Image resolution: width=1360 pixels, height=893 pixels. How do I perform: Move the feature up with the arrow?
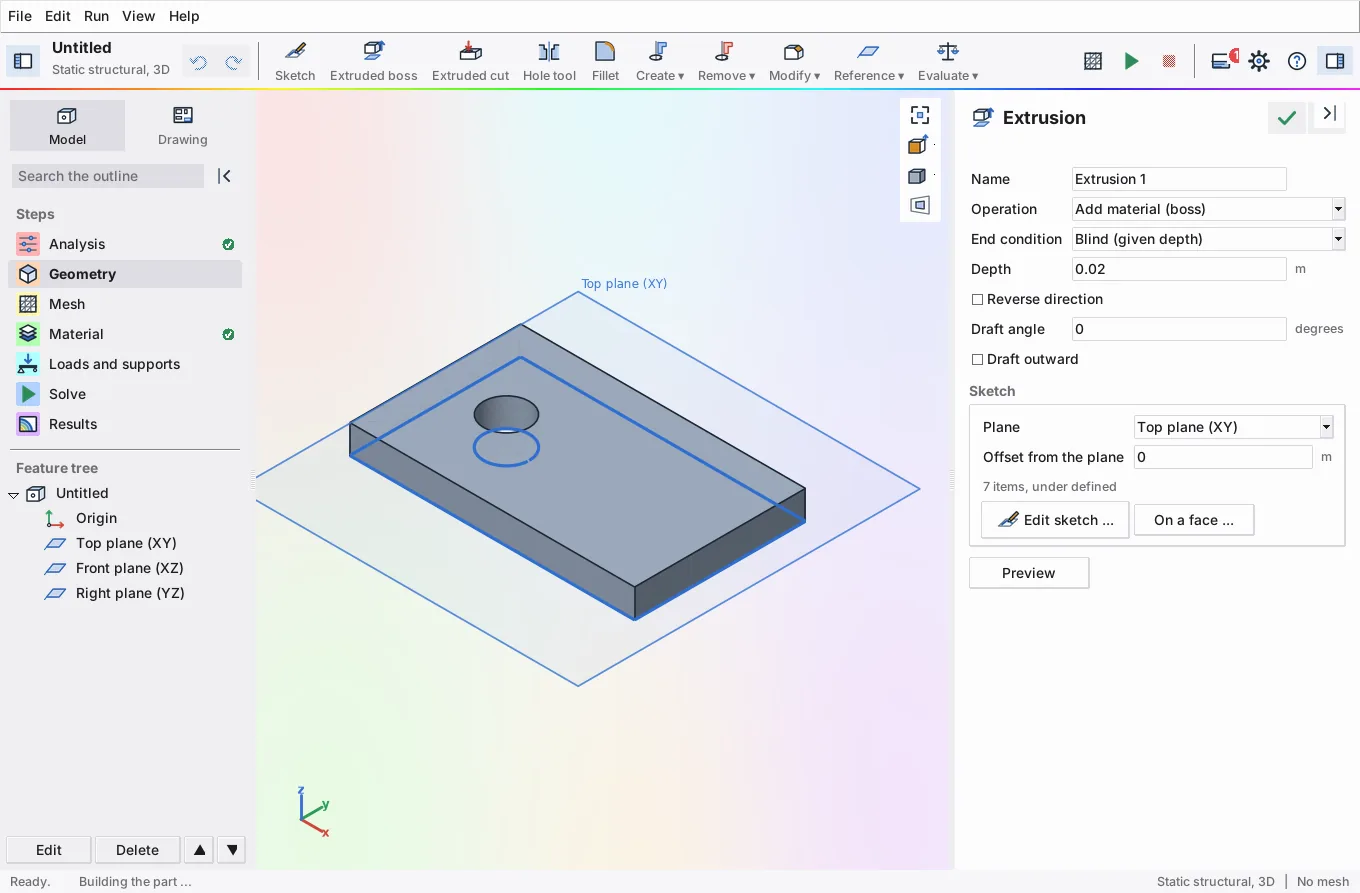[200, 850]
